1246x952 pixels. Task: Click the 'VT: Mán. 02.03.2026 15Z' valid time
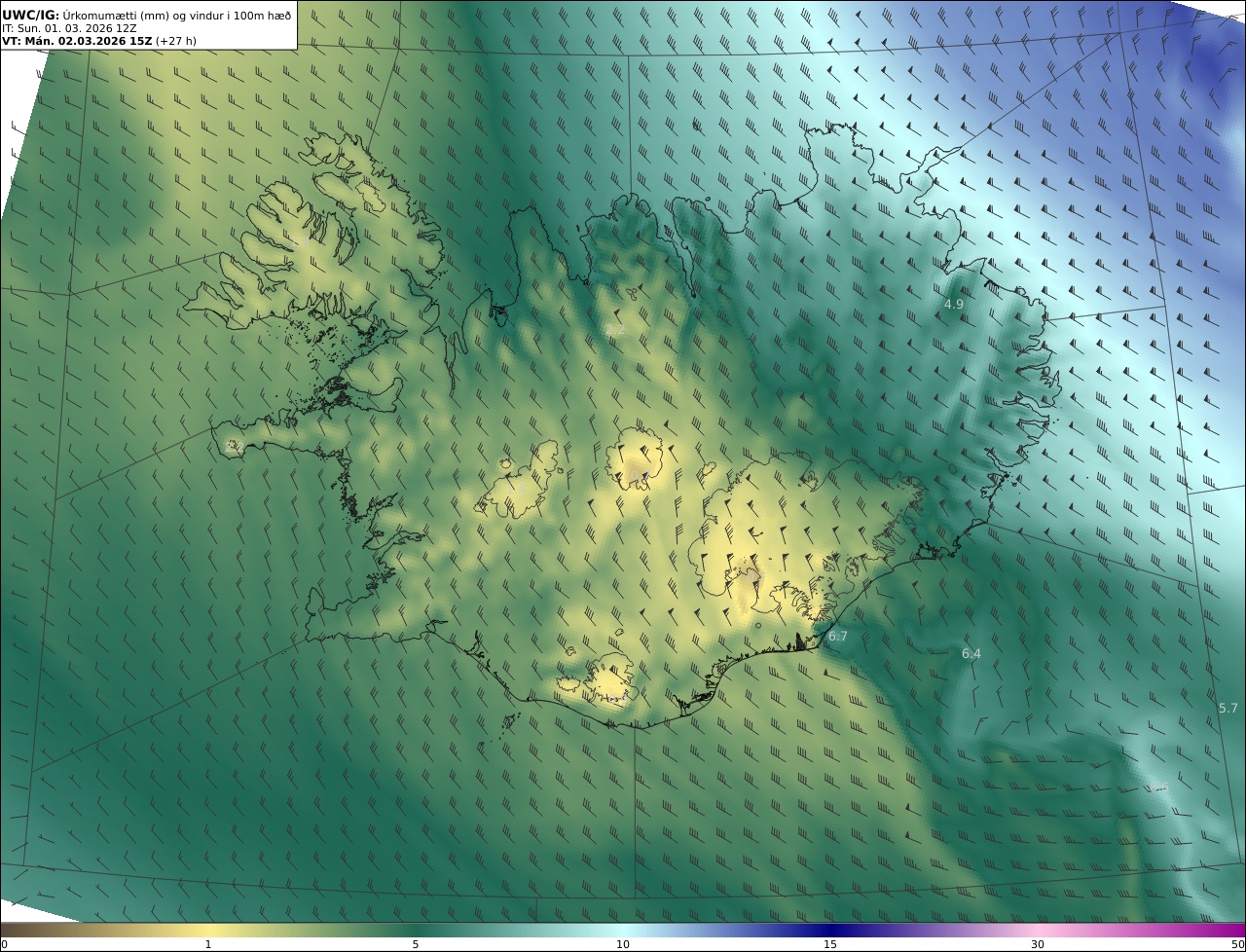point(76,41)
